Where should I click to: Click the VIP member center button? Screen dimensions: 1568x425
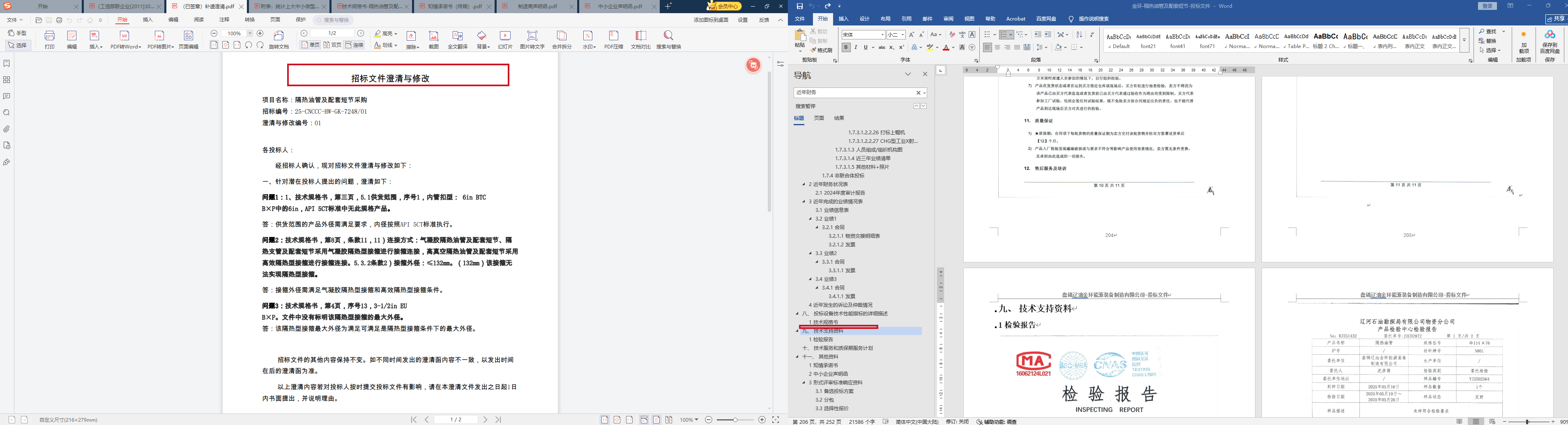tap(724, 6)
